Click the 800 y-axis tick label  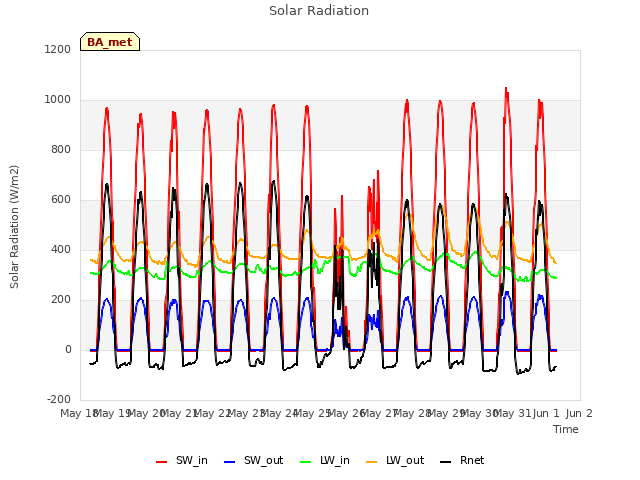[61, 149]
